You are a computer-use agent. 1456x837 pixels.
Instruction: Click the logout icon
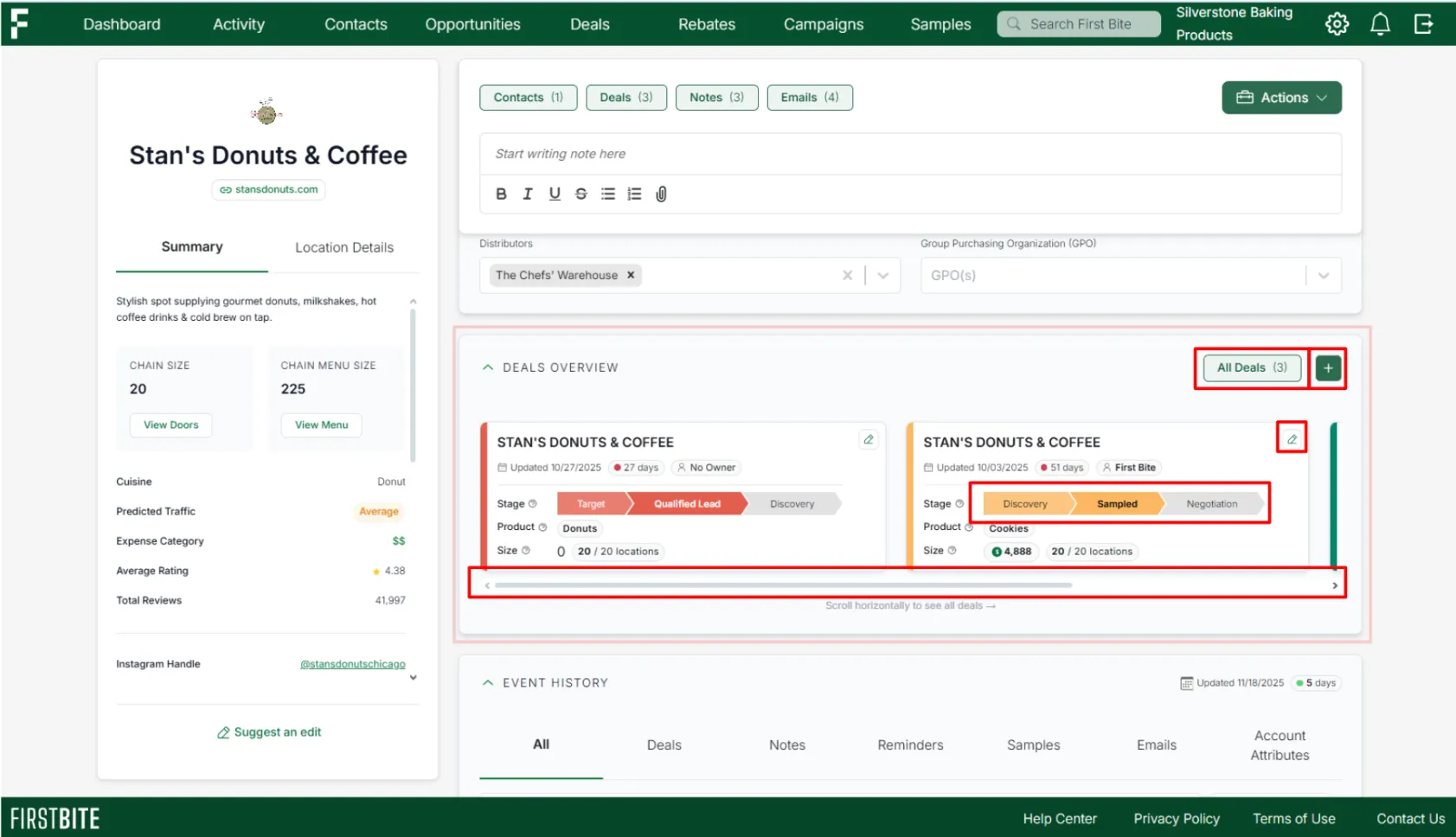pyautogui.click(x=1423, y=24)
